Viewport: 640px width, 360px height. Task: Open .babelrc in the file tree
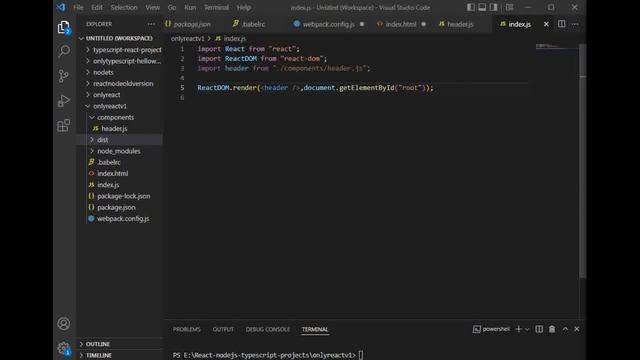pyautogui.click(x=119, y=162)
